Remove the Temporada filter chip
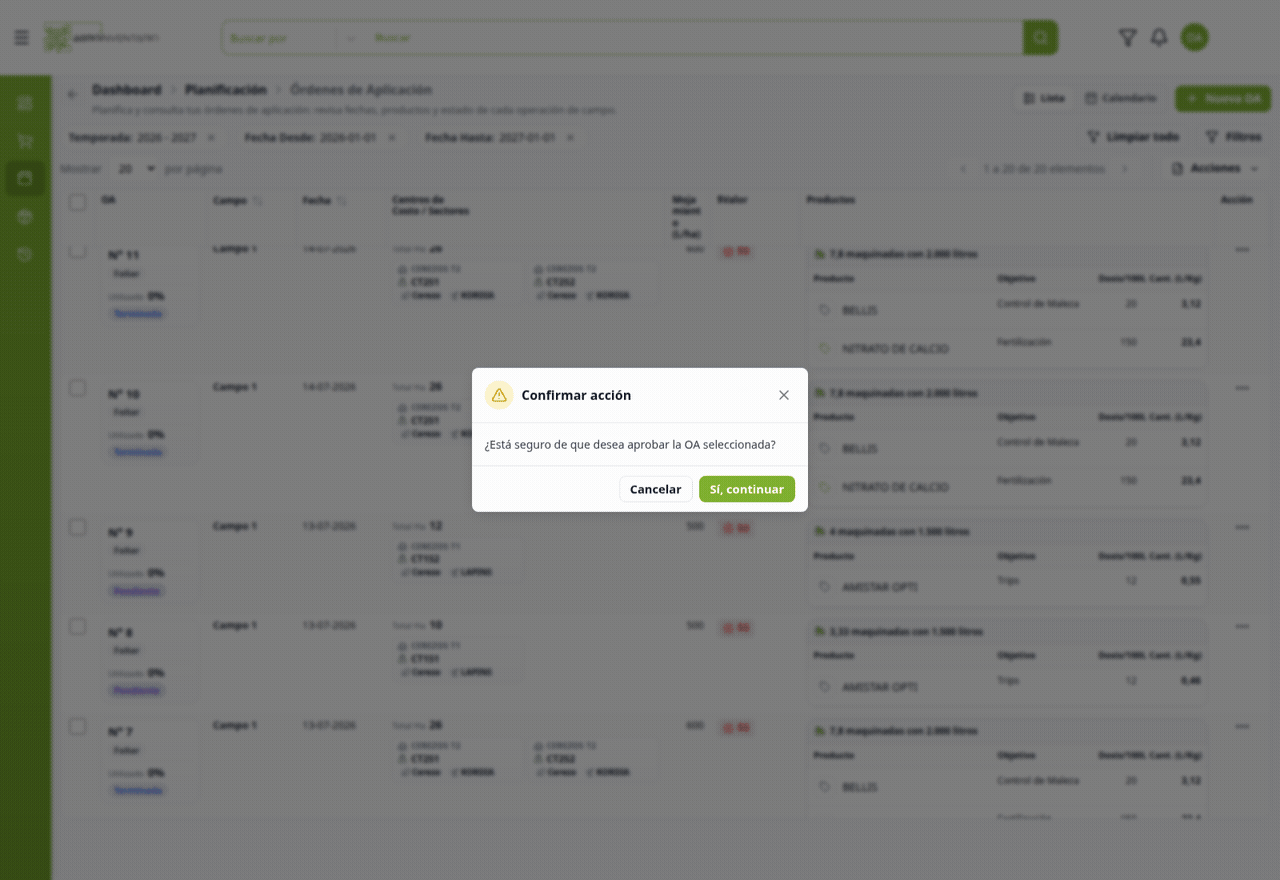 210,137
